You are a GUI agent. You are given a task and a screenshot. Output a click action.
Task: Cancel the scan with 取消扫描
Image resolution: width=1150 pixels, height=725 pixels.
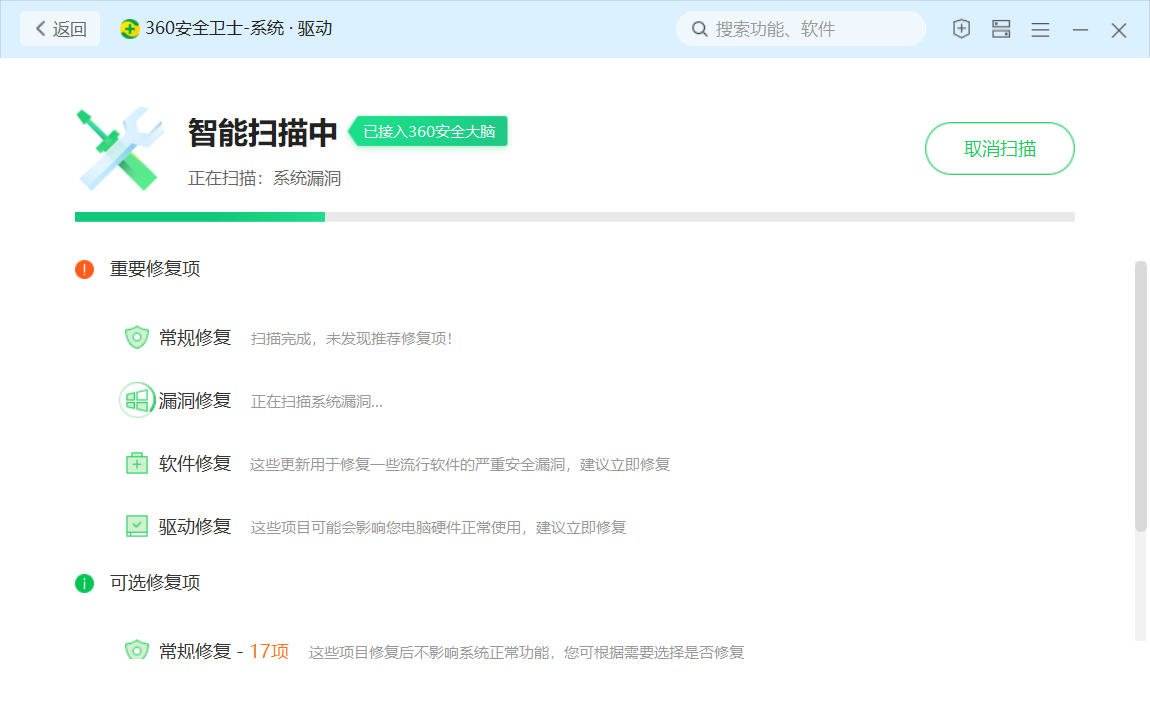tap(999, 149)
